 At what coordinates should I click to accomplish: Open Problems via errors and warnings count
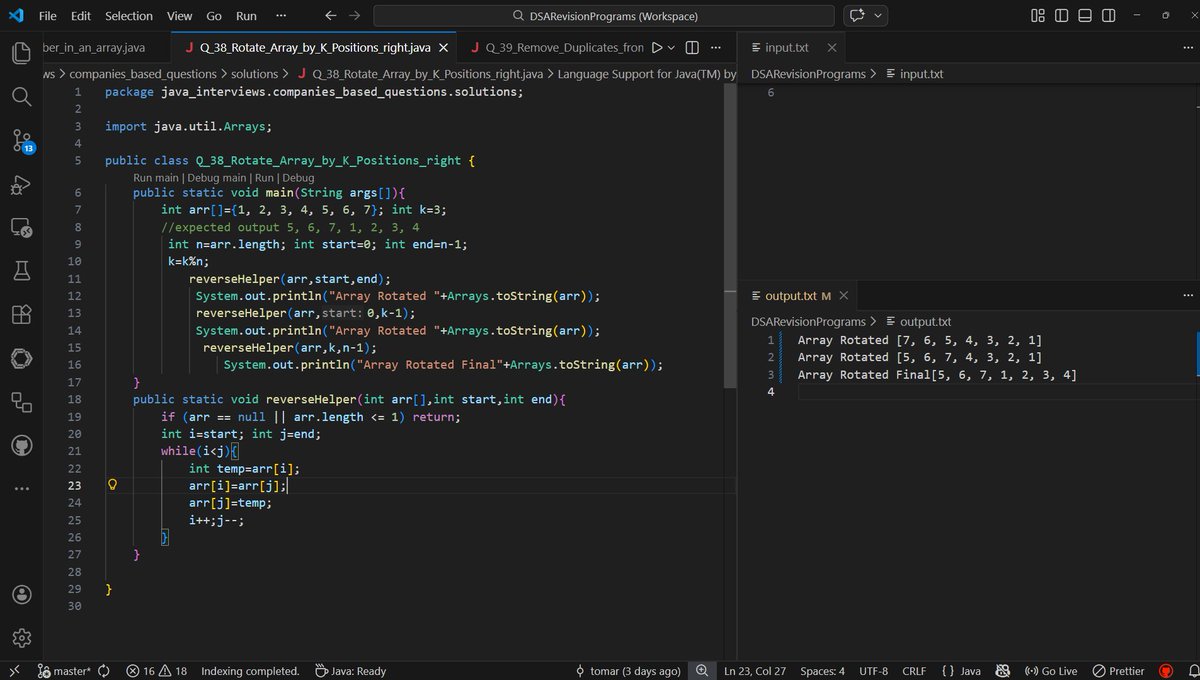(x=157, y=671)
